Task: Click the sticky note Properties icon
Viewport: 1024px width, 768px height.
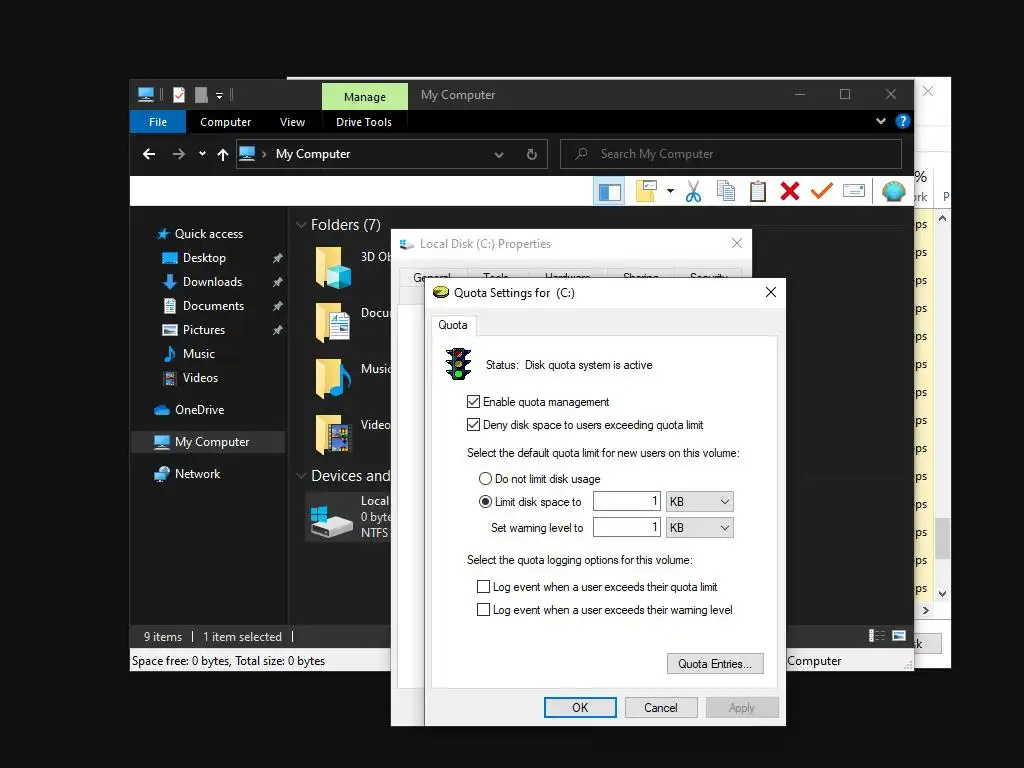Action: (x=646, y=191)
